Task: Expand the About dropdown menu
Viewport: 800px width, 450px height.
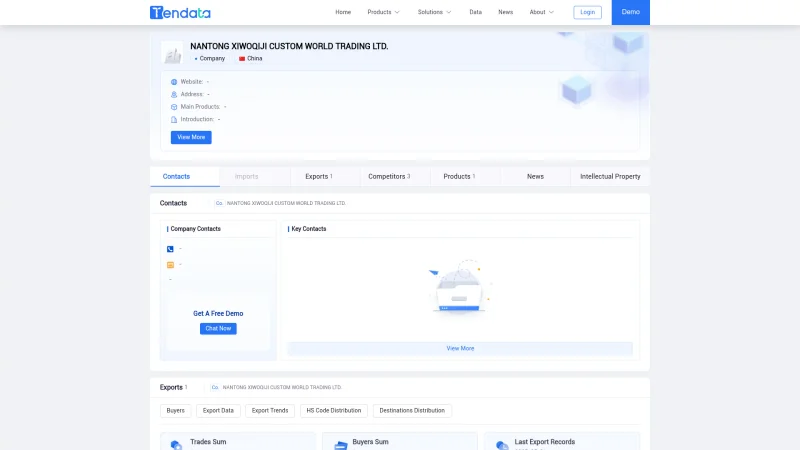Action: point(541,12)
